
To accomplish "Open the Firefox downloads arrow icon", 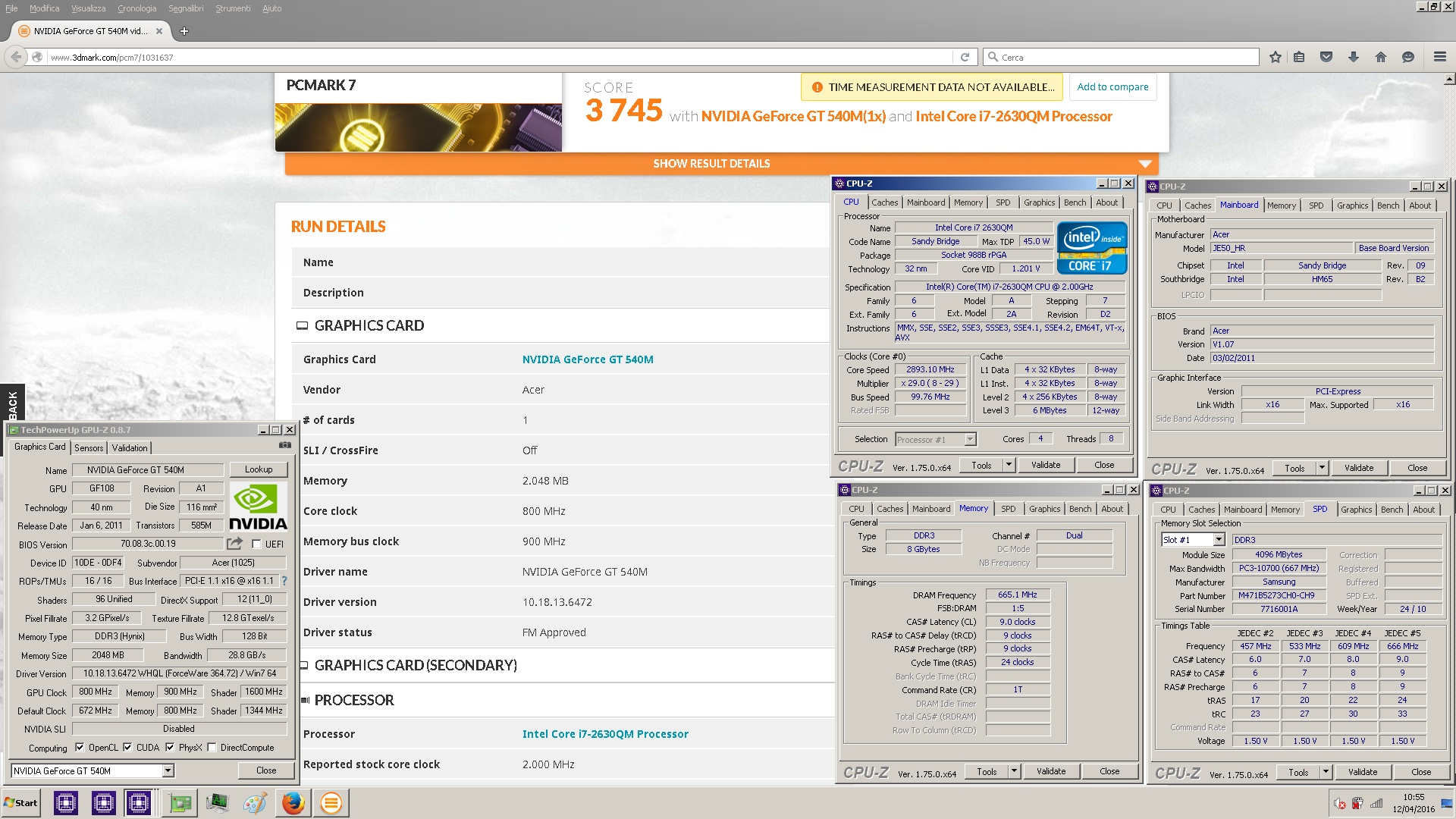I will 1354,57.
